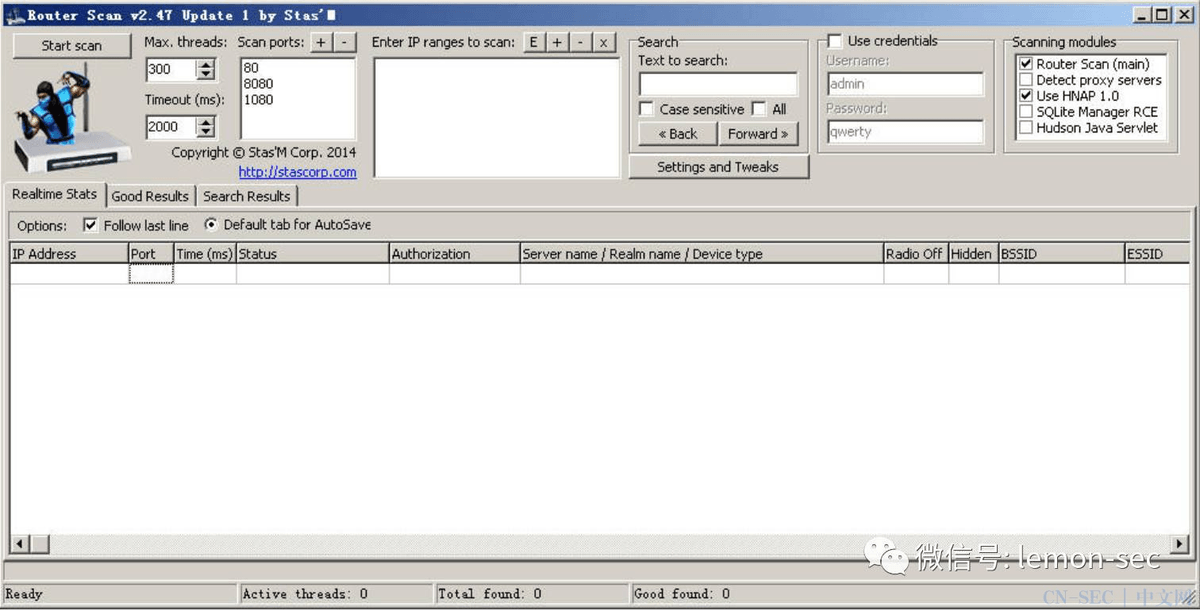Enable Hudson Java Servlet module

click(x=1025, y=128)
